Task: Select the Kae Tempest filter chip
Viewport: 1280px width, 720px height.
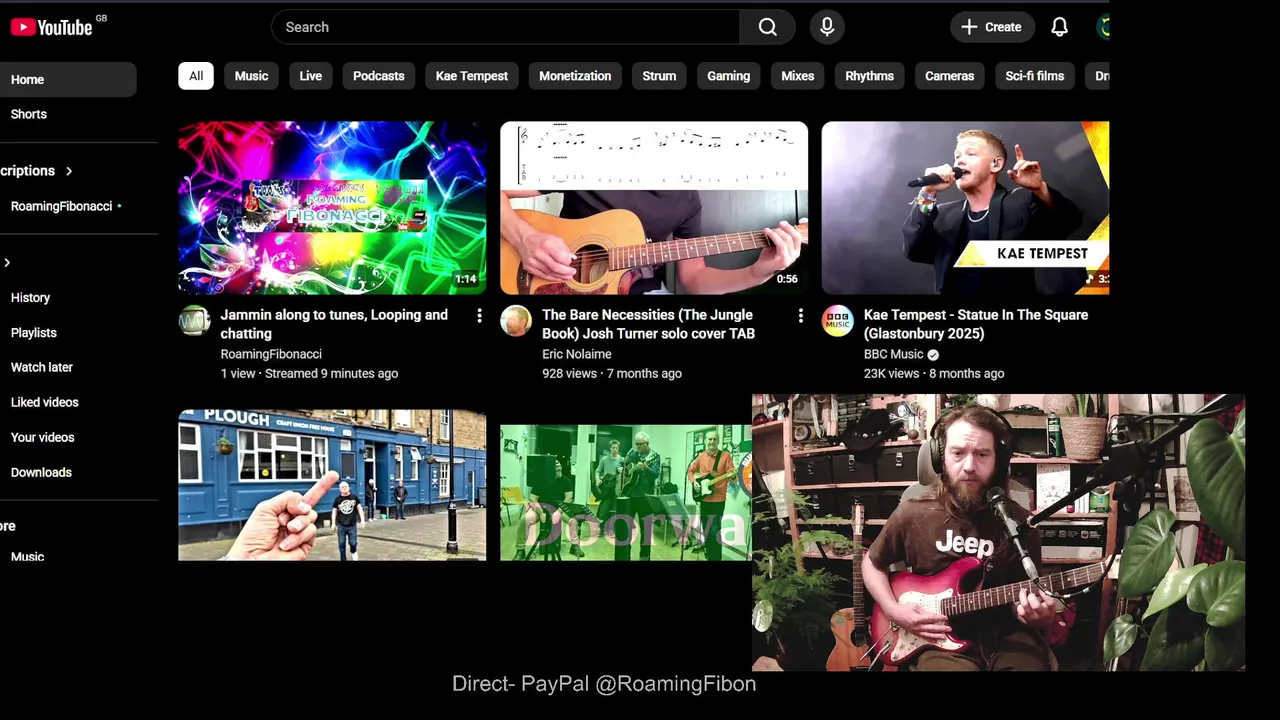Action: point(472,76)
